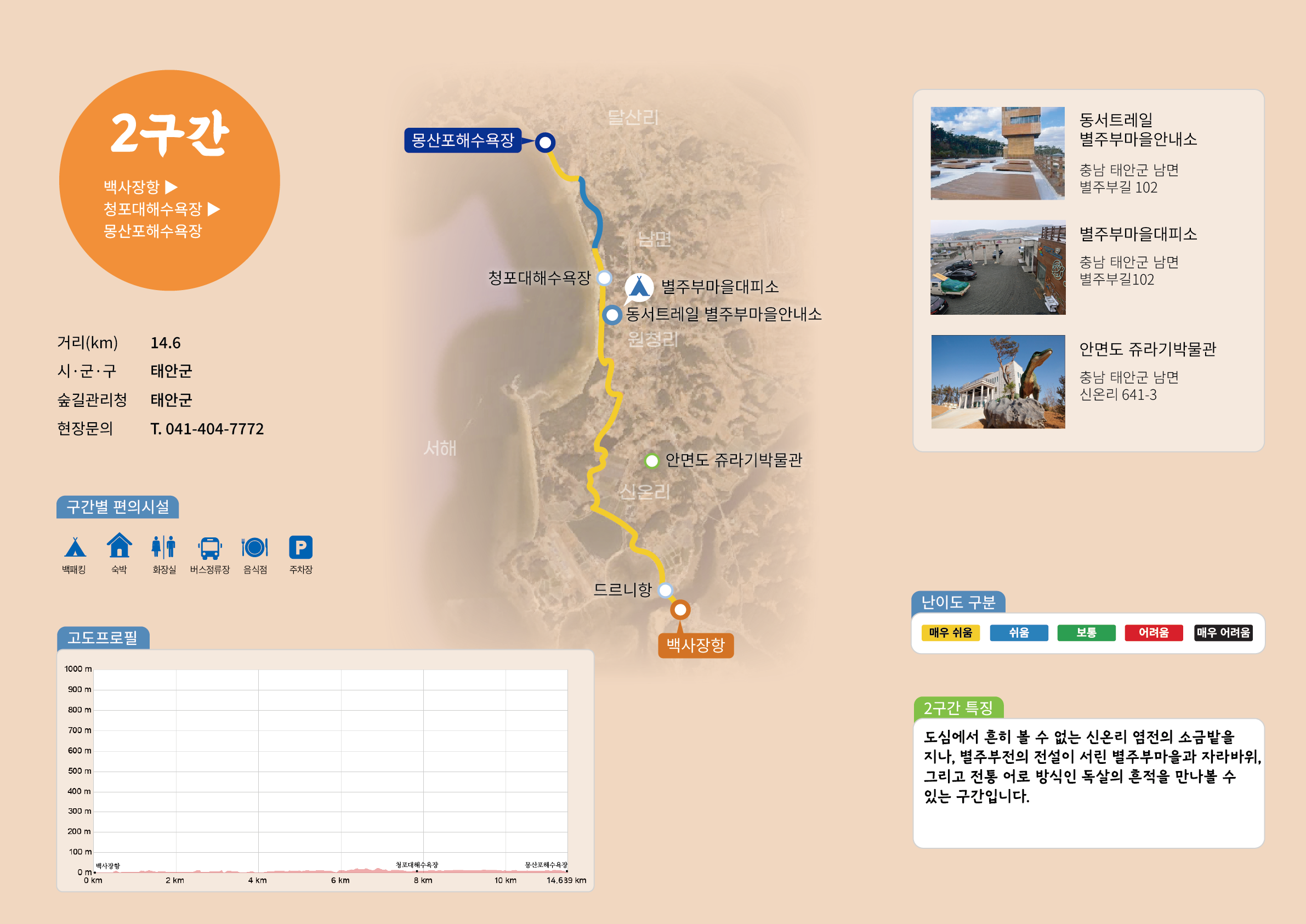Click the 14.639 km axis label

[566, 880]
